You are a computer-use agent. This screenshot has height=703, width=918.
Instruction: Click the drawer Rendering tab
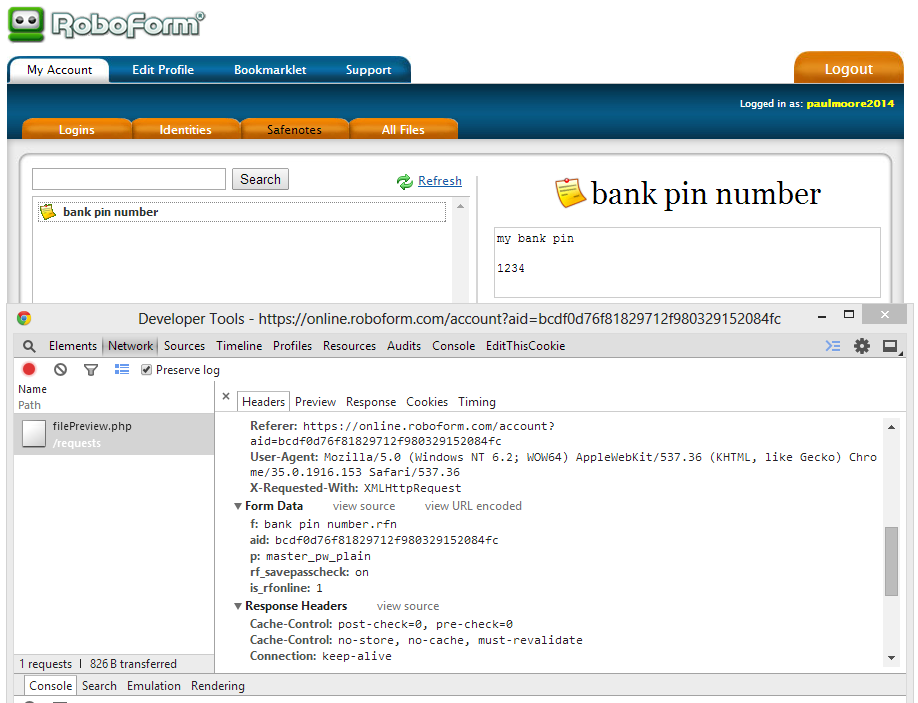[218, 685]
